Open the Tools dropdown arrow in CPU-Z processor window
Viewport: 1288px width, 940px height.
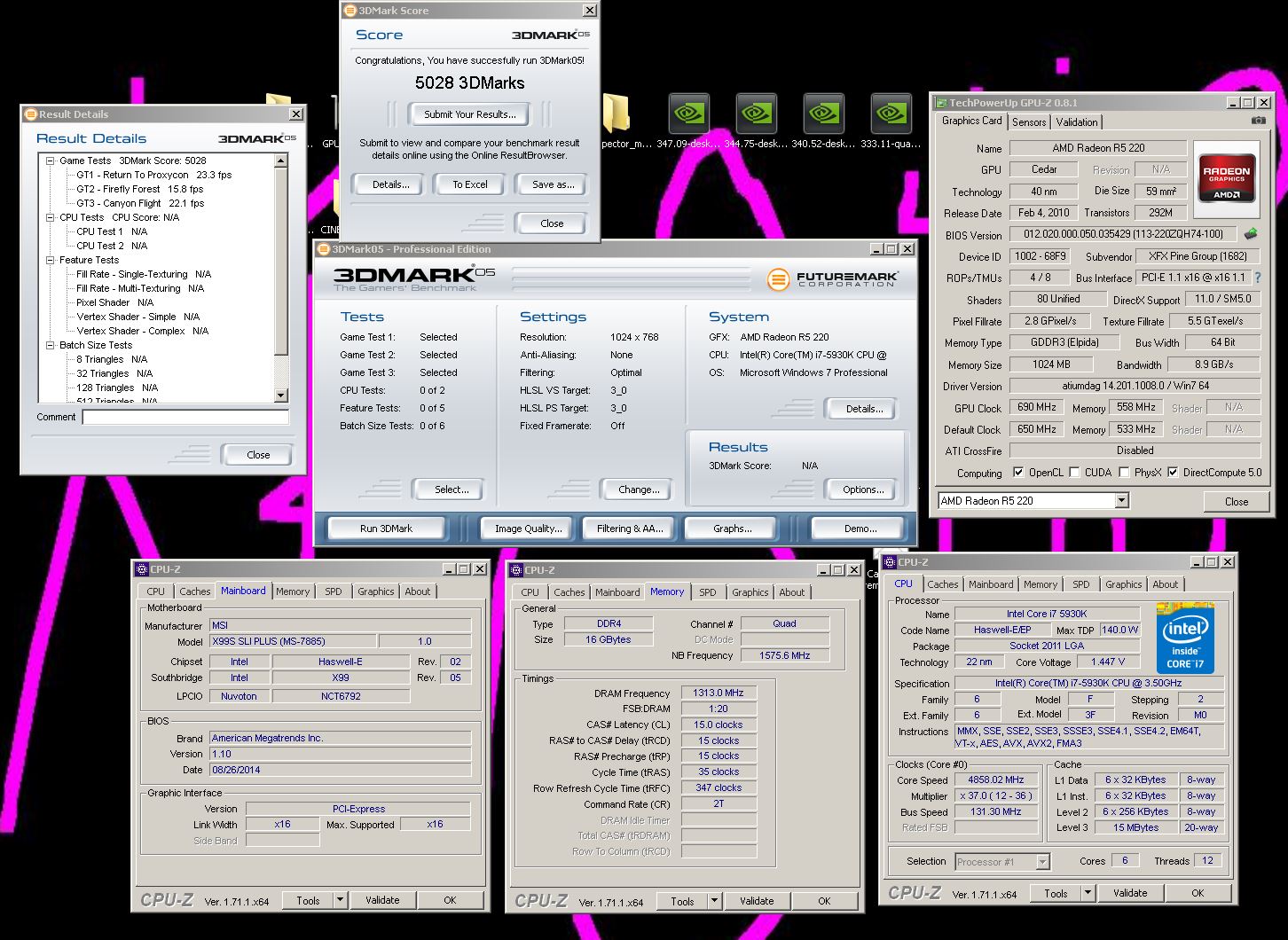coord(1088,893)
